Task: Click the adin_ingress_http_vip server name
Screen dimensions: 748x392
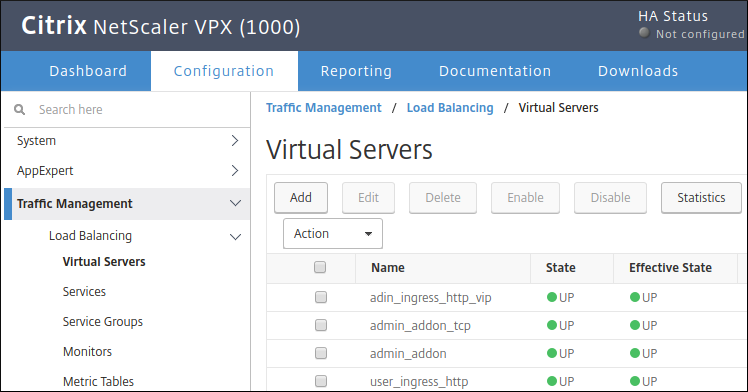Action: pyautogui.click(x=431, y=298)
